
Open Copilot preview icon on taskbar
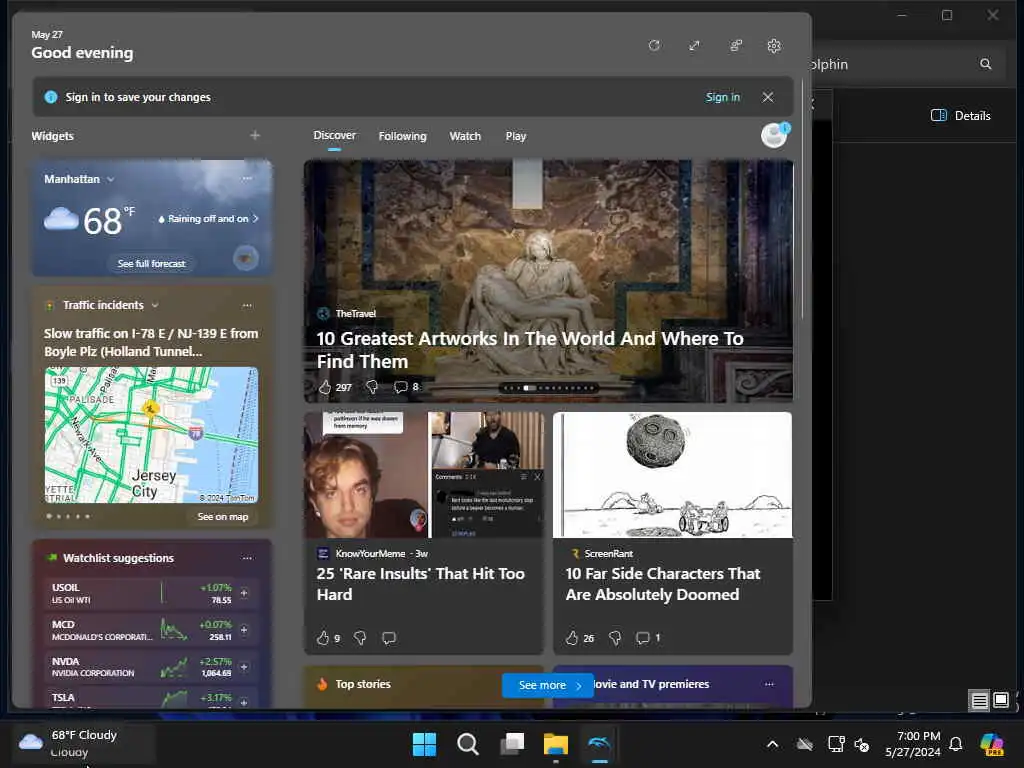coord(992,744)
